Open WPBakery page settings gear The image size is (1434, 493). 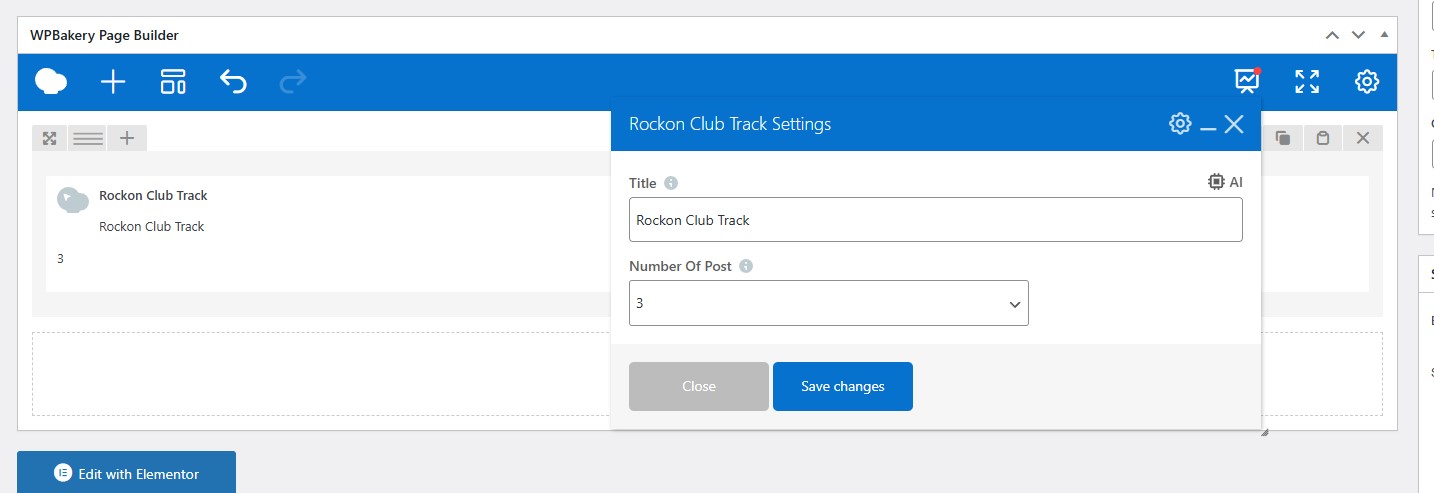(1367, 82)
